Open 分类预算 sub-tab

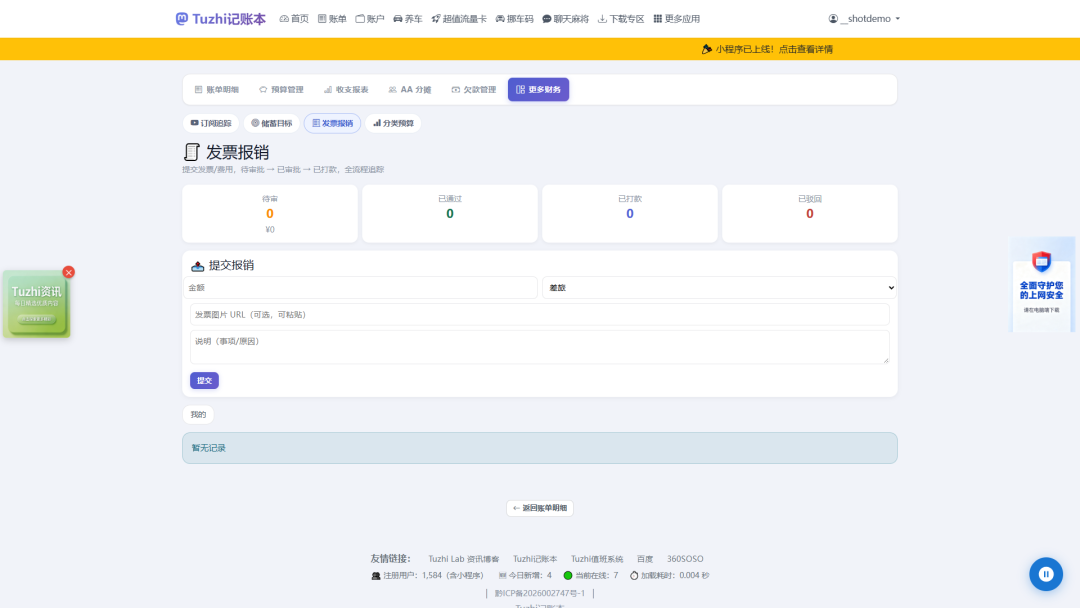[393, 123]
